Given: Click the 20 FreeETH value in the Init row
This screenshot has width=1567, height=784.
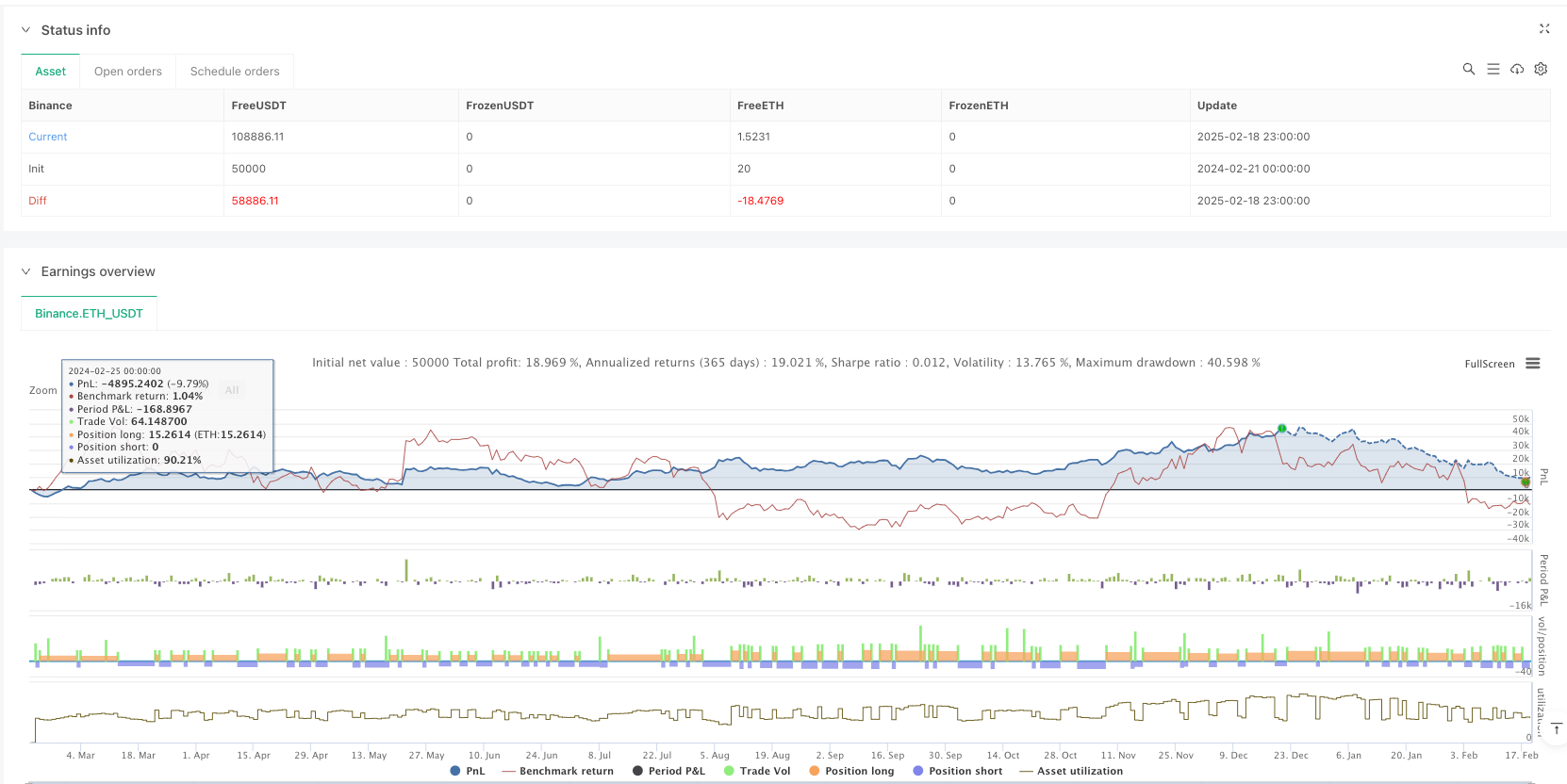Looking at the screenshot, I should pos(744,169).
